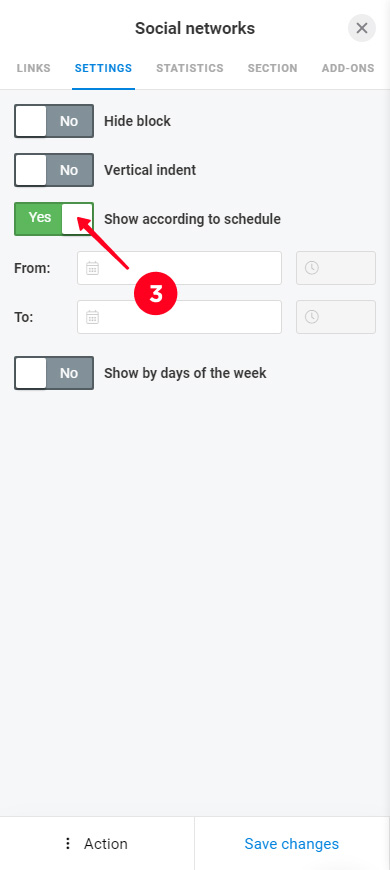The width and height of the screenshot is (390, 870).
Task: Click the calendar icon in the To field
Action: pyautogui.click(x=93, y=317)
